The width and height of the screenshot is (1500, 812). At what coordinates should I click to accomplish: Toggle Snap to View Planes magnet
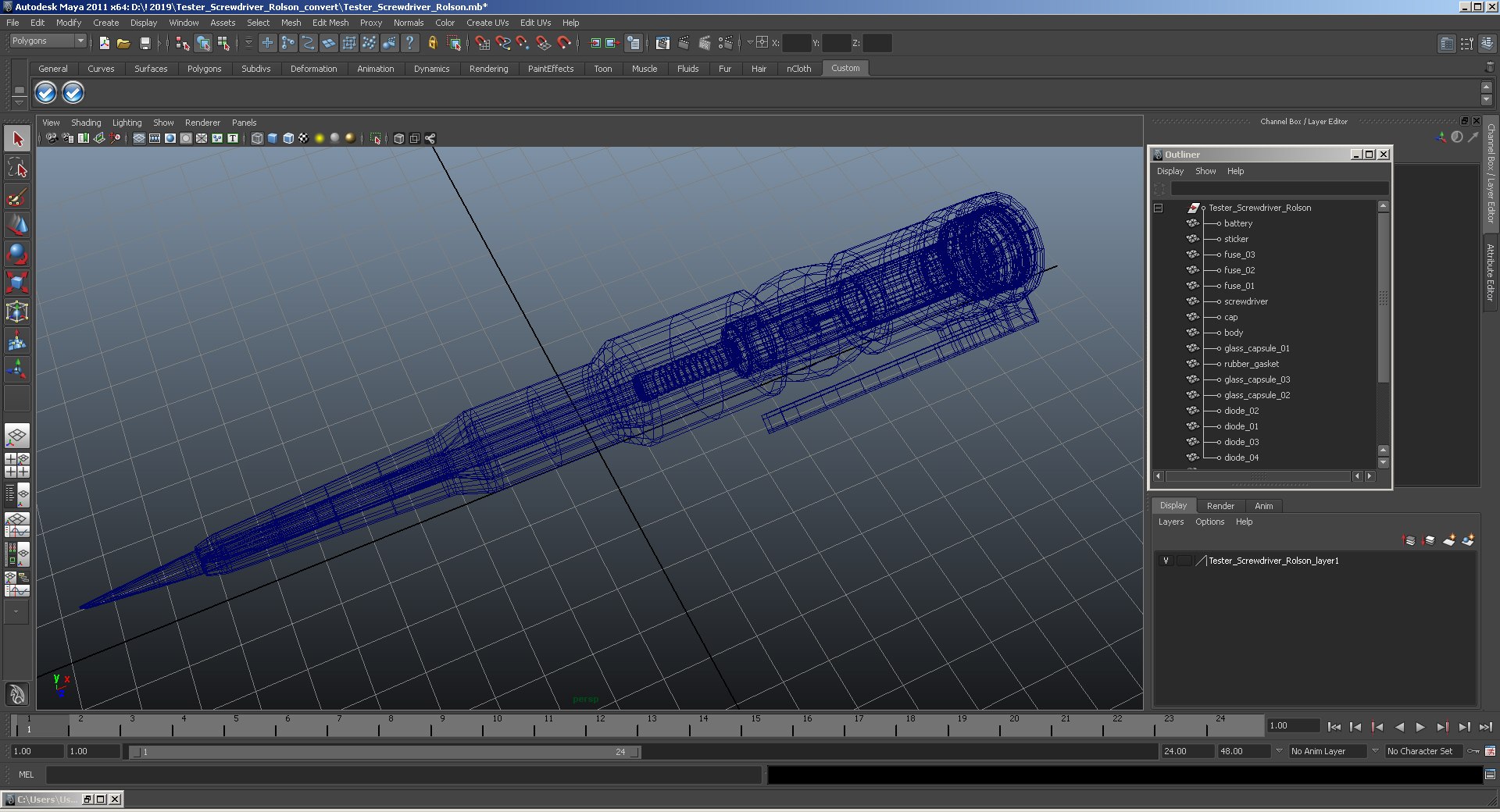tap(543, 43)
